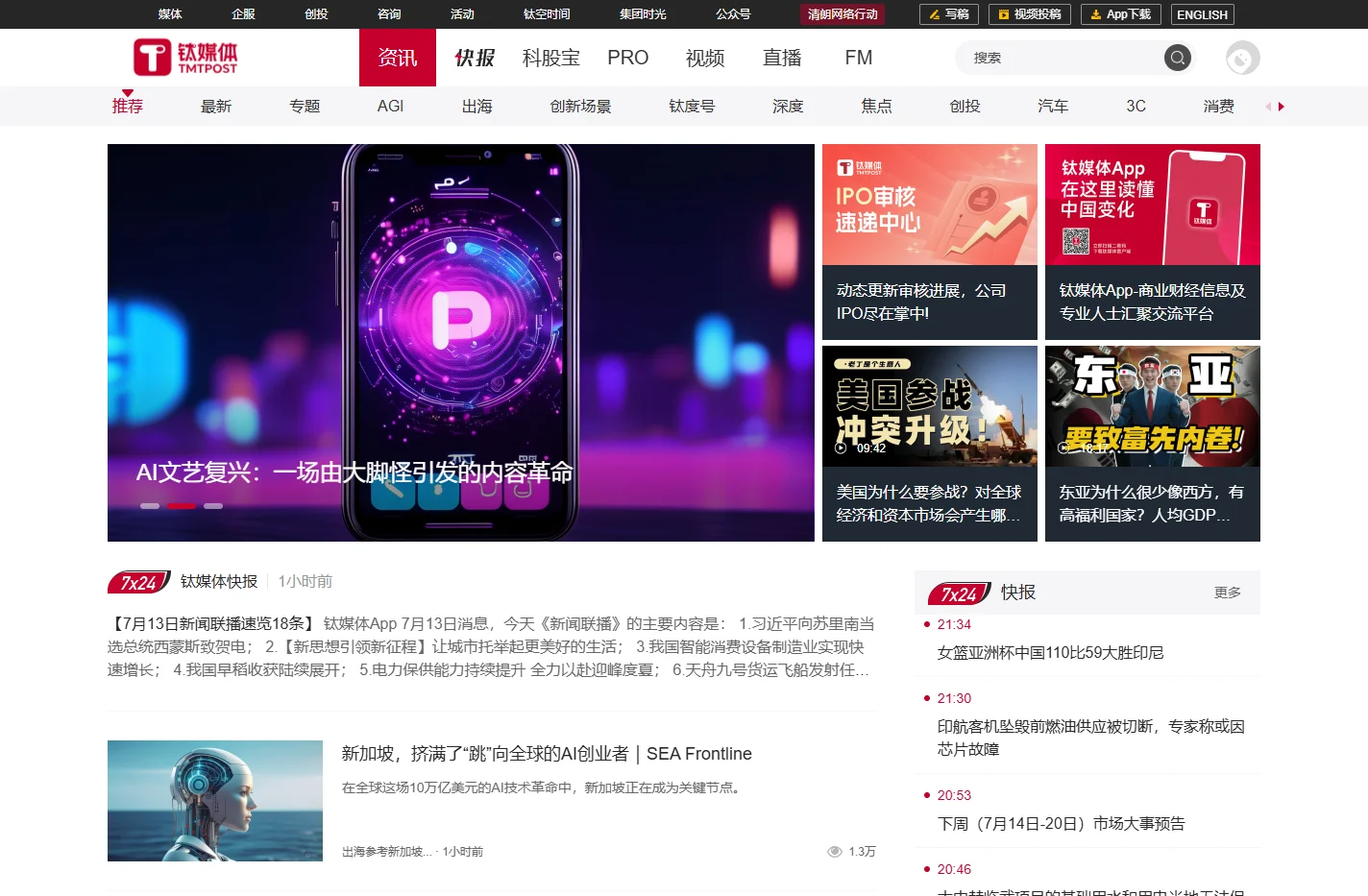Select the 消费 category

coord(1218,107)
